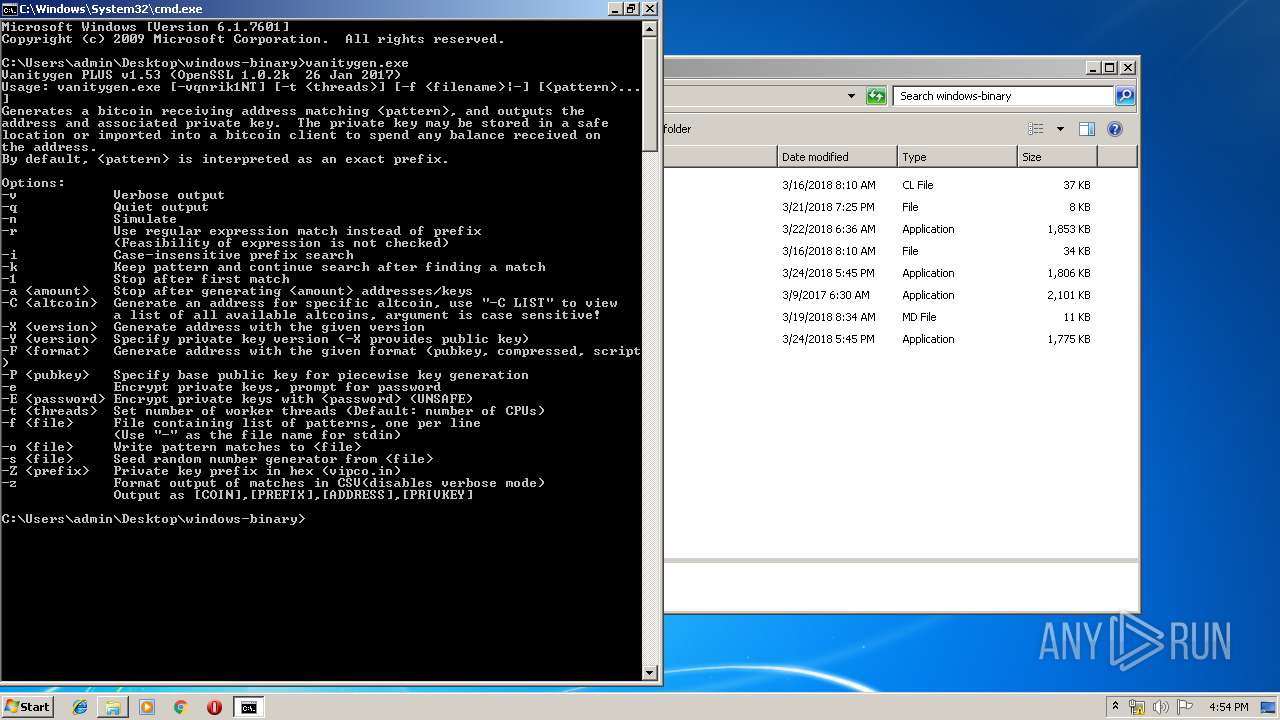Click the cmd vertical scrollbar thumb

[650, 93]
